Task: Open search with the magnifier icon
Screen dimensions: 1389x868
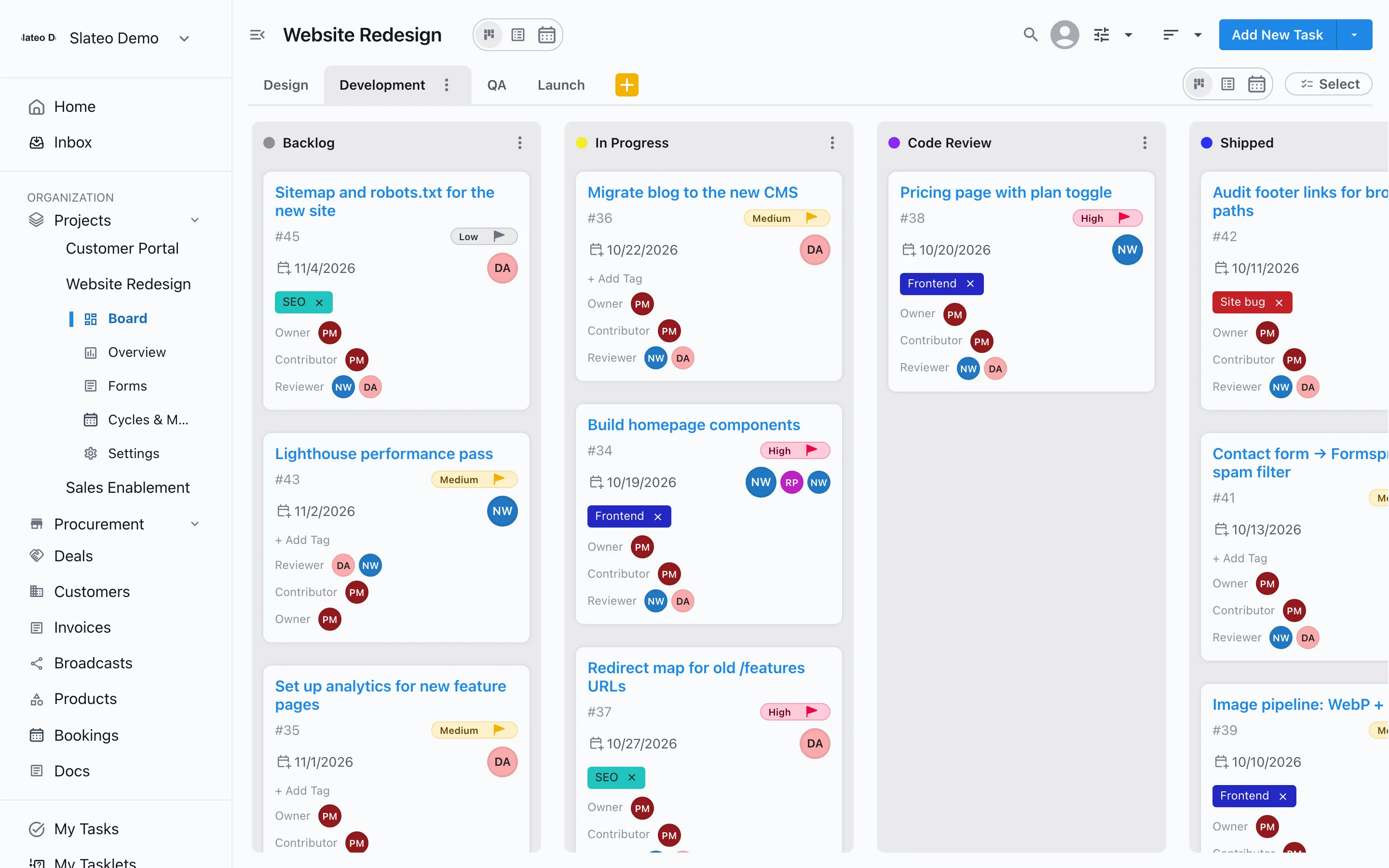Action: tap(1030, 35)
